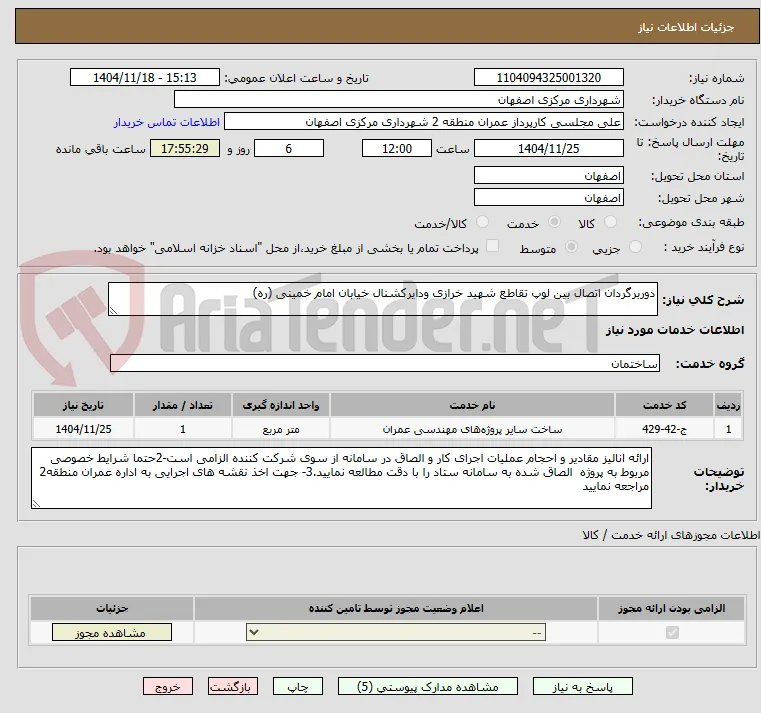This screenshot has width=761, height=713.
Task: Click the buyer notes textarea
Action: (341, 478)
